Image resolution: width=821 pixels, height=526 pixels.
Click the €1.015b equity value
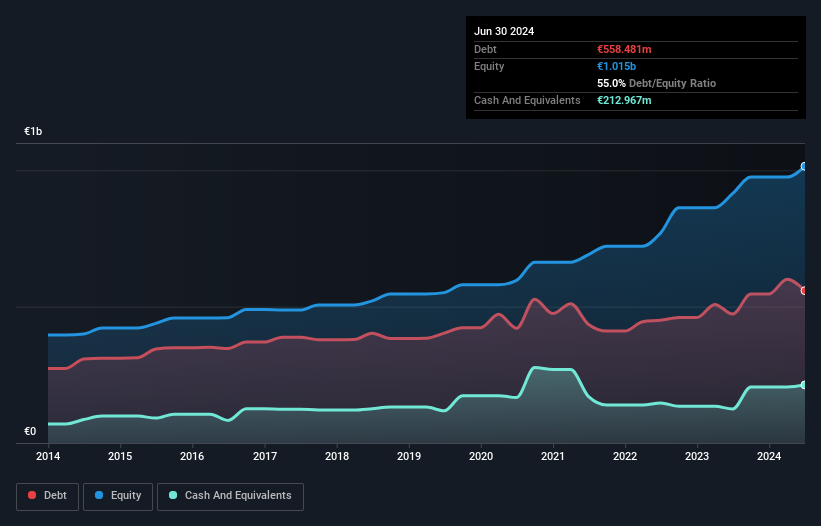click(616, 66)
